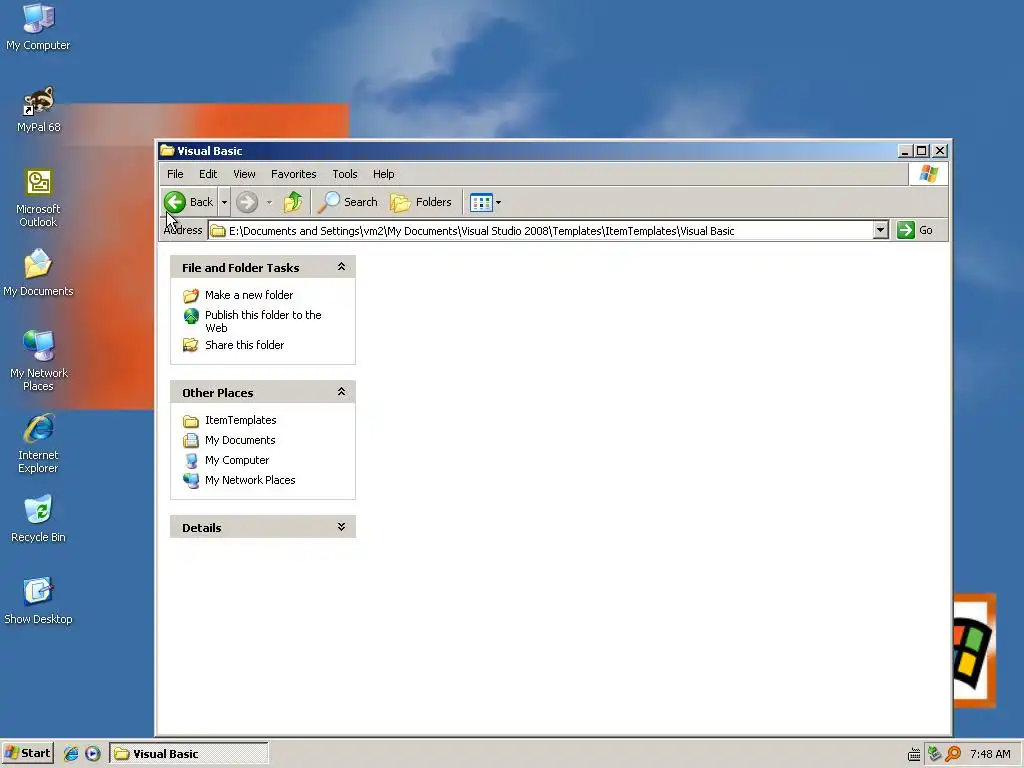Click the 7:48 AM clock
Screen dimensions: 1024x768
coord(990,754)
